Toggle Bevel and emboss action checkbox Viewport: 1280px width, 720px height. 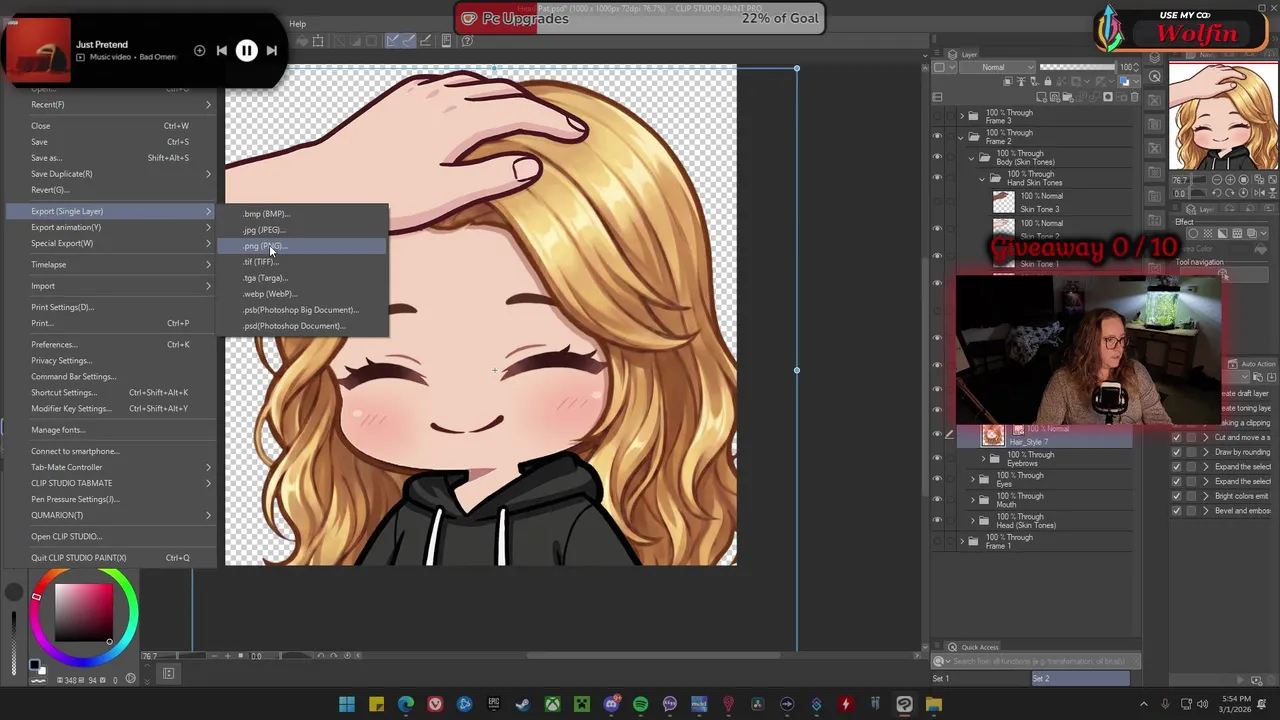point(1176,511)
